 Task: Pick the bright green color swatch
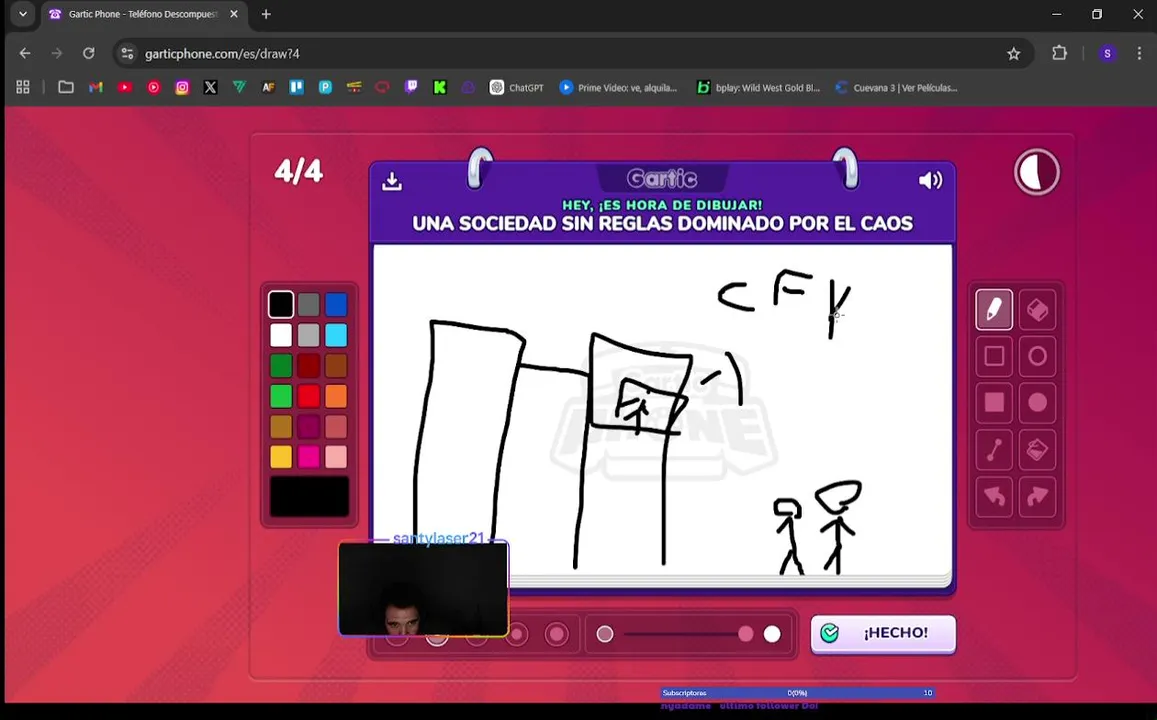(x=281, y=396)
